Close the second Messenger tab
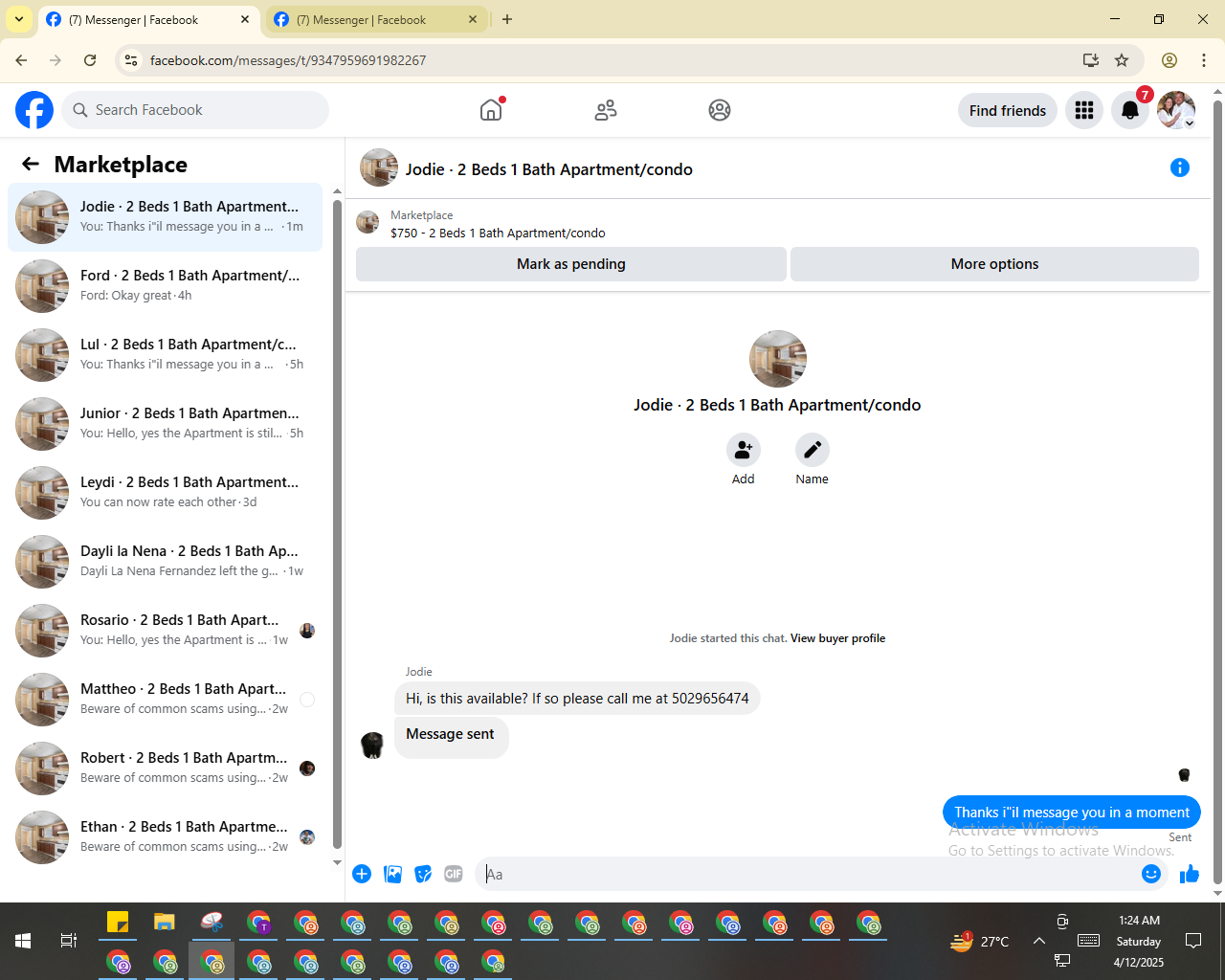The width and height of the screenshot is (1225, 980). point(473,19)
